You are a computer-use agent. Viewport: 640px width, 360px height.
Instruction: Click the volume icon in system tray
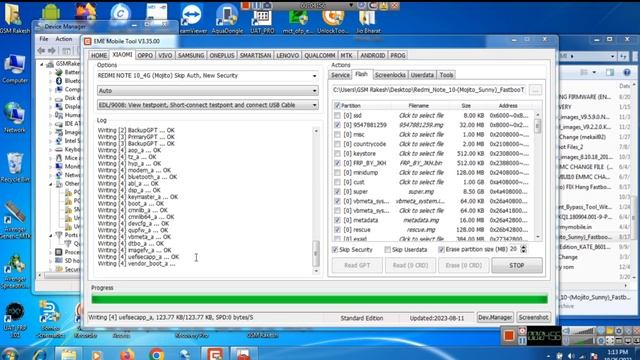tap(571, 356)
